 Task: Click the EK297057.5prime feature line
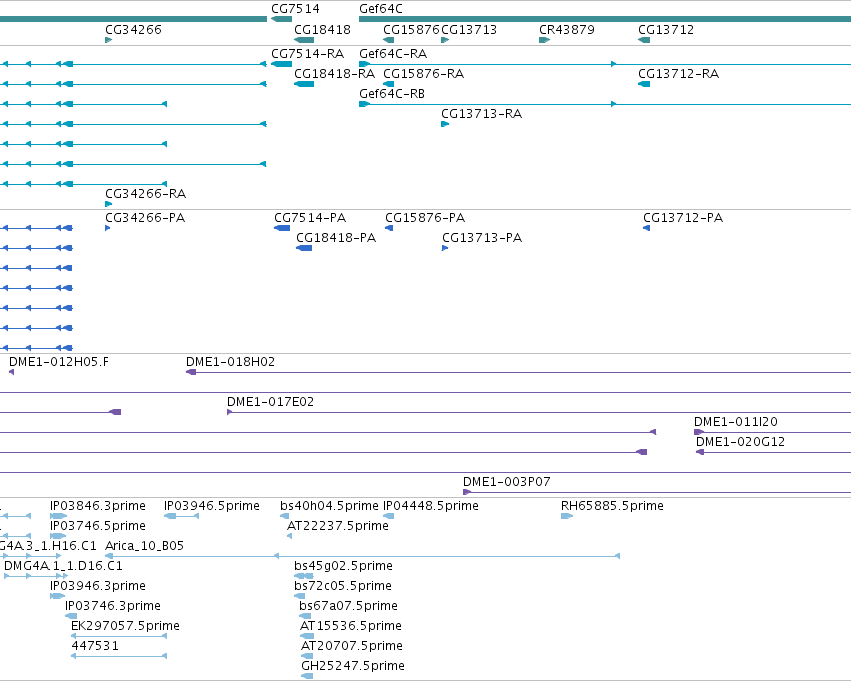[119, 636]
